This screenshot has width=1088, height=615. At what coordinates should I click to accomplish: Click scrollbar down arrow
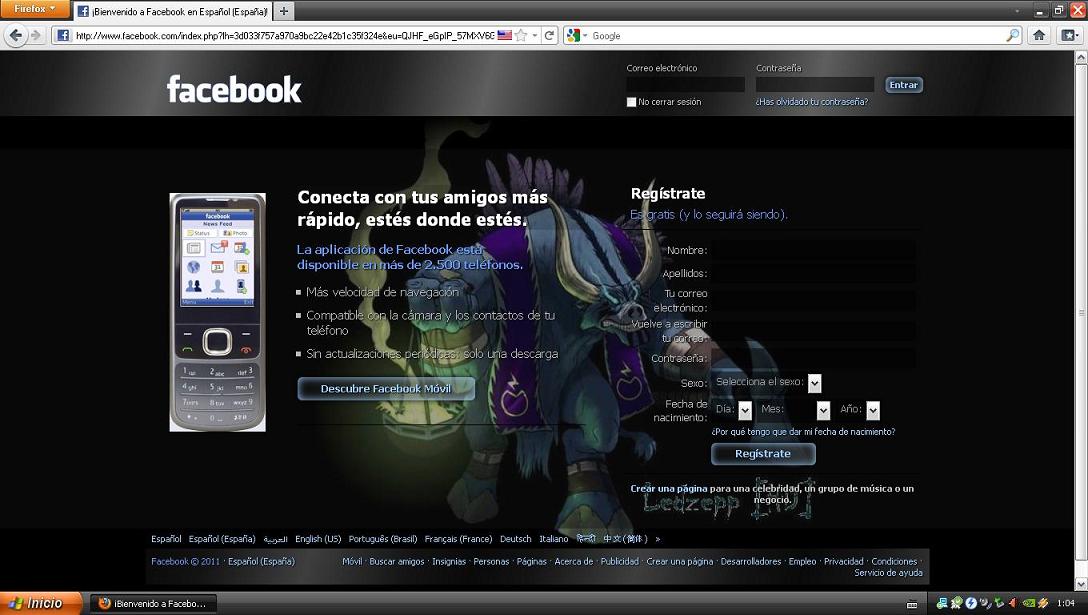(x=1081, y=584)
